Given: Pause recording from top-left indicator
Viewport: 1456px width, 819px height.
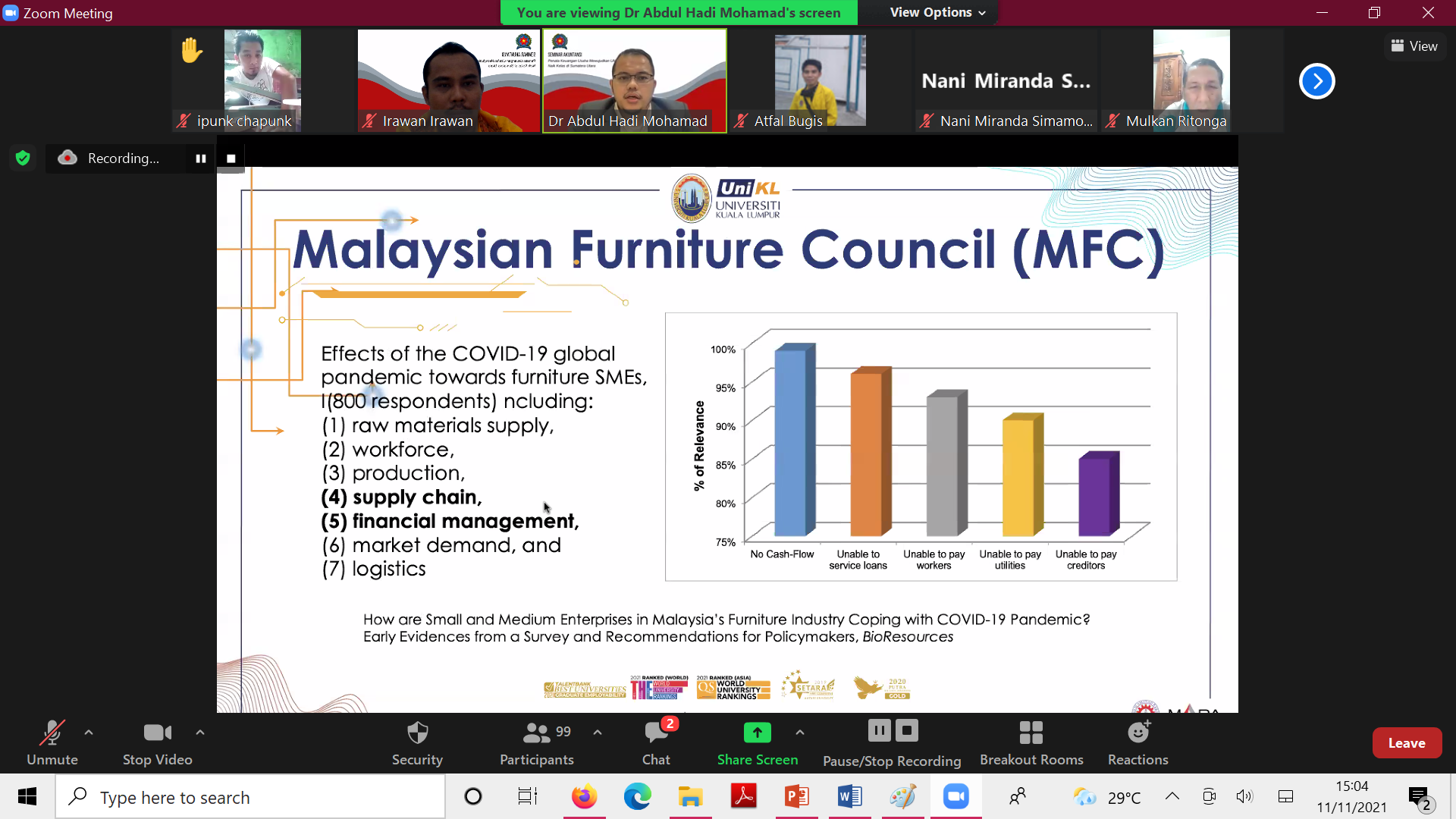Looking at the screenshot, I should coord(201,158).
